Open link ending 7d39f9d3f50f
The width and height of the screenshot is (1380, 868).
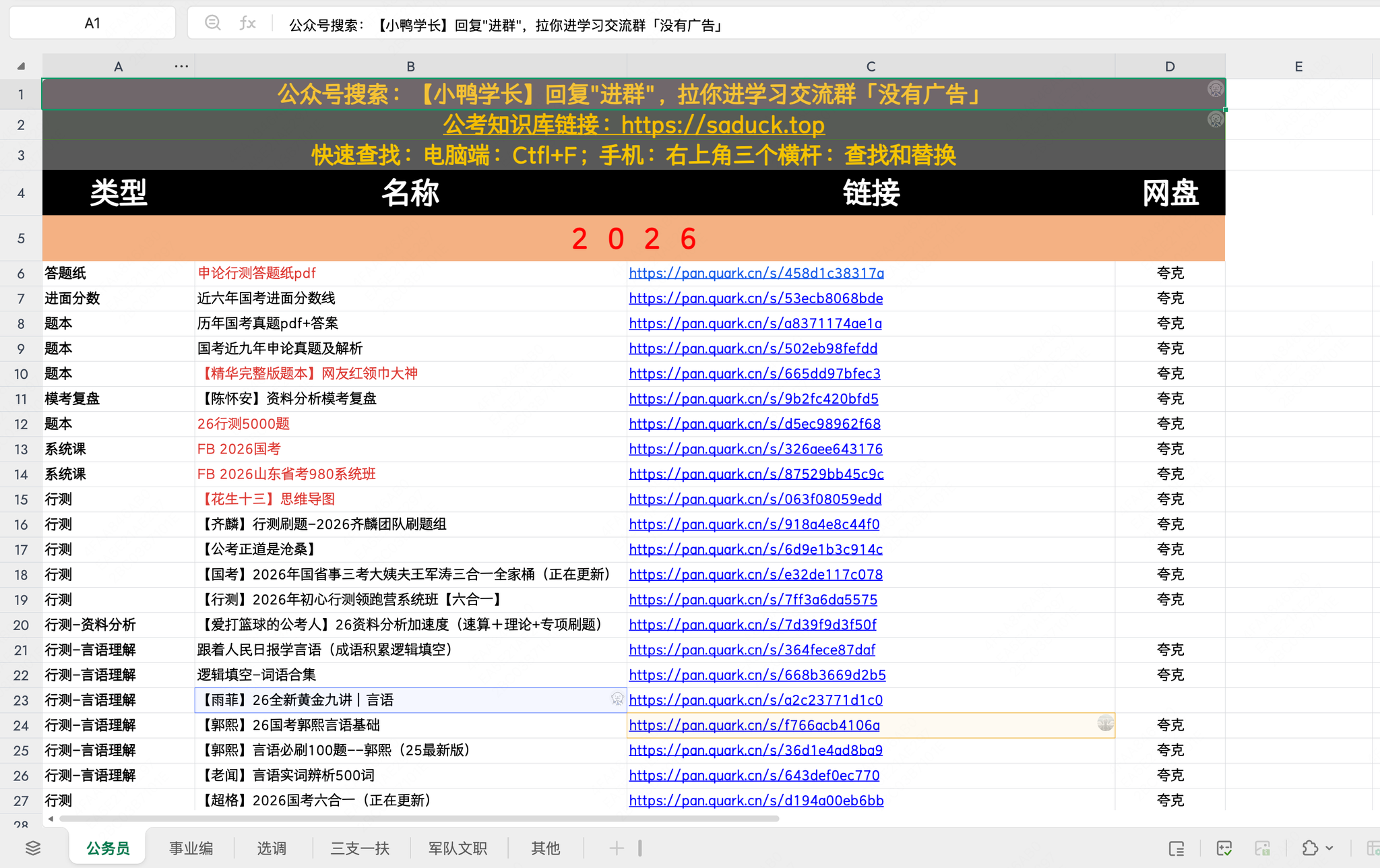(752, 625)
